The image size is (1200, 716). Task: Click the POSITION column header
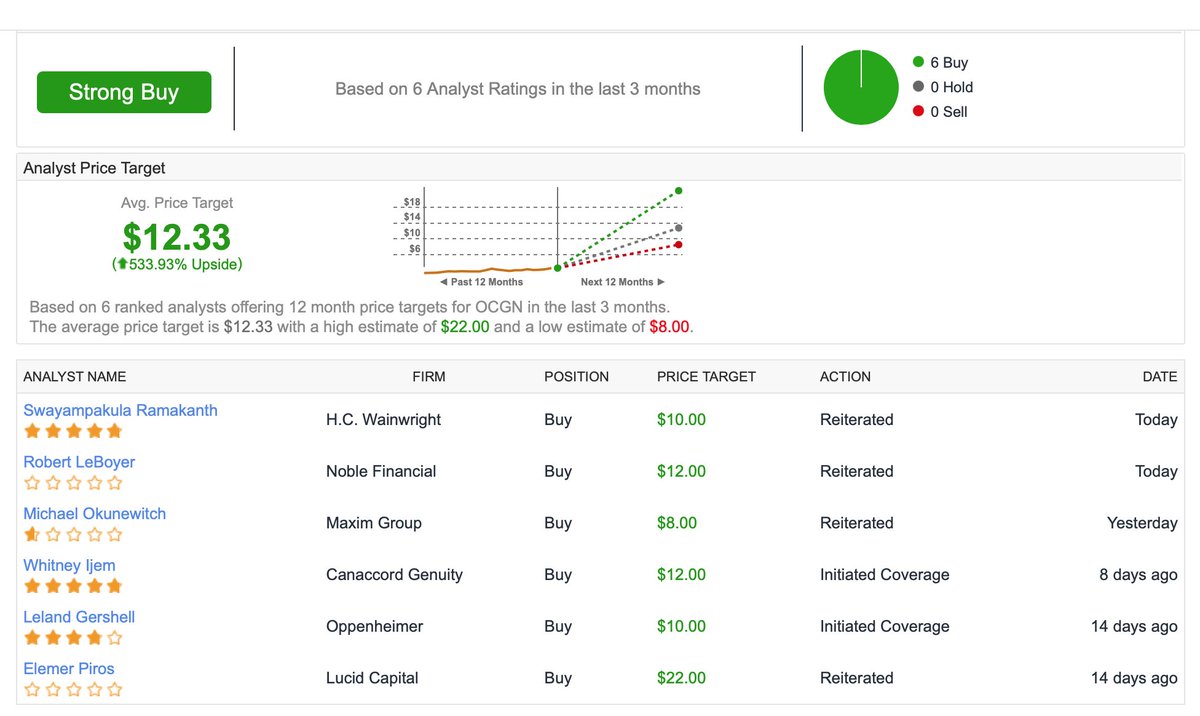click(576, 377)
